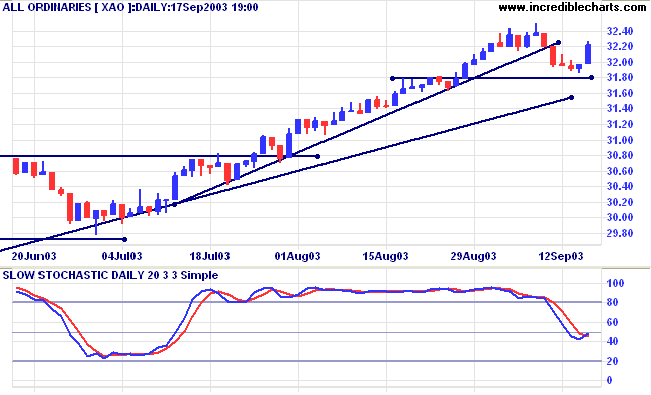
Task: Click the 32.00 price axis label
Action: point(620,62)
